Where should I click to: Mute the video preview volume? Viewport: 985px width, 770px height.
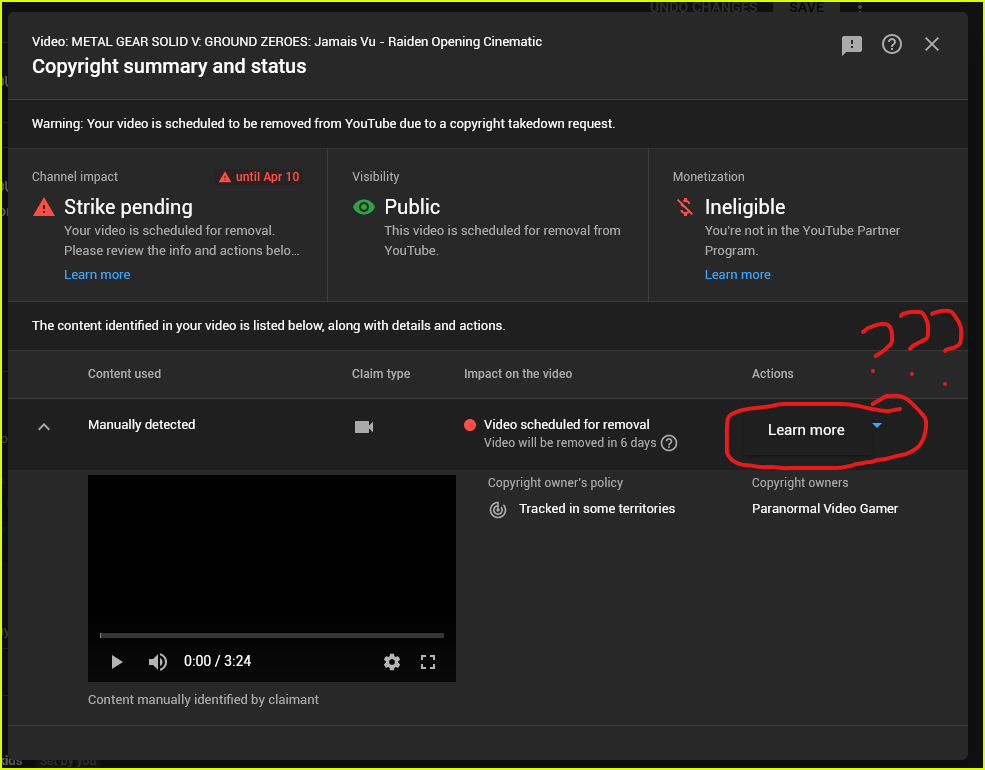coord(157,661)
